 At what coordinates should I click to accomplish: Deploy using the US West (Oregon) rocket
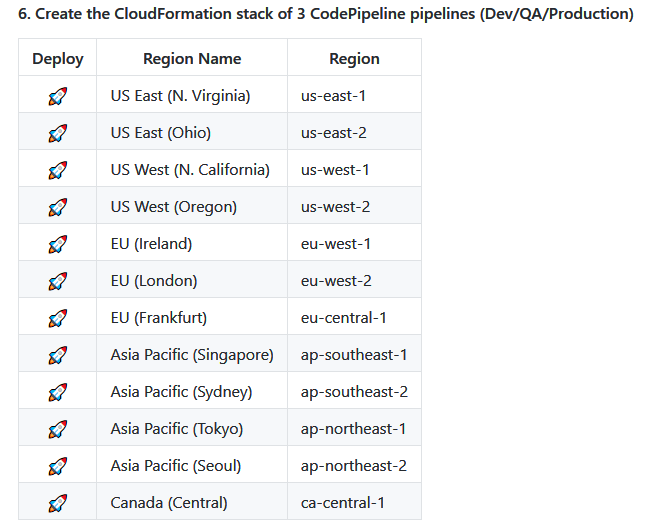57,207
